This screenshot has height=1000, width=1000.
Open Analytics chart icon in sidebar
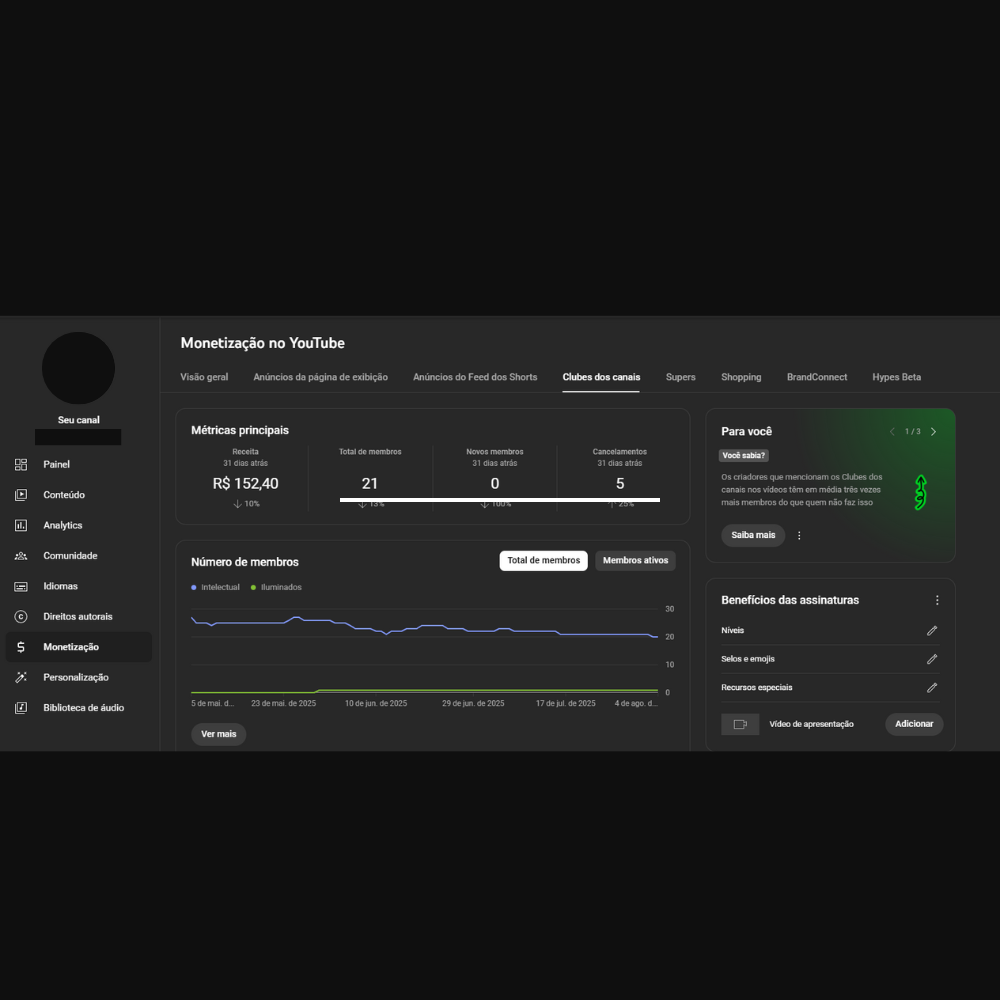(21, 525)
